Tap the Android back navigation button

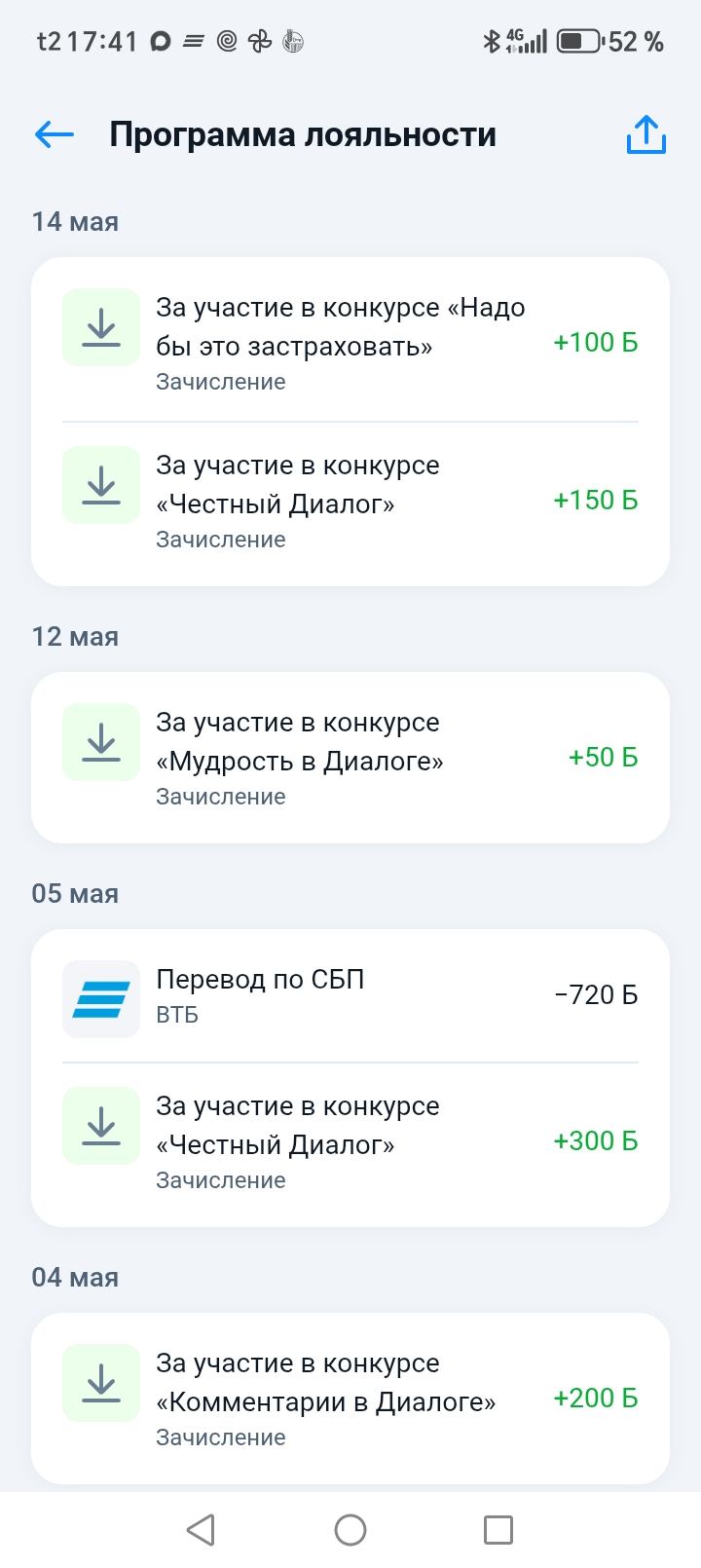[201, 1529]
